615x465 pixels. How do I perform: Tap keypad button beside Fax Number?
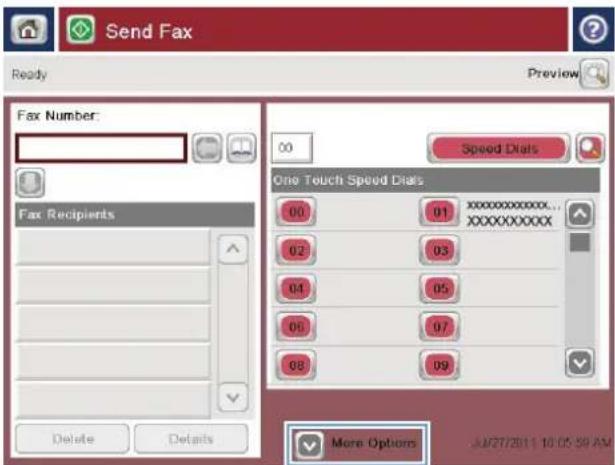click(x=207, y=148)
